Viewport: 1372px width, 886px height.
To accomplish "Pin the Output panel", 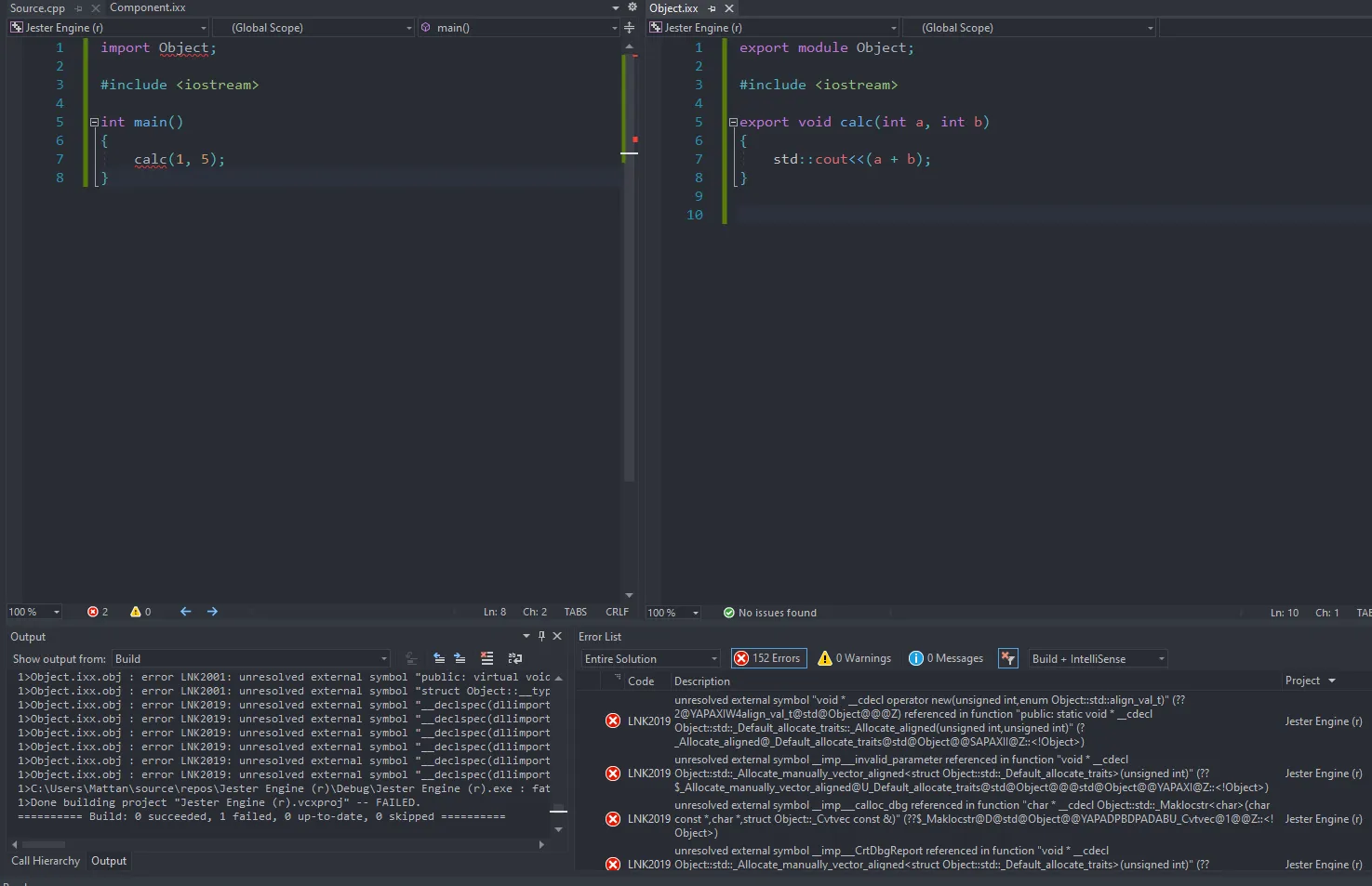I will pos(541,636).
